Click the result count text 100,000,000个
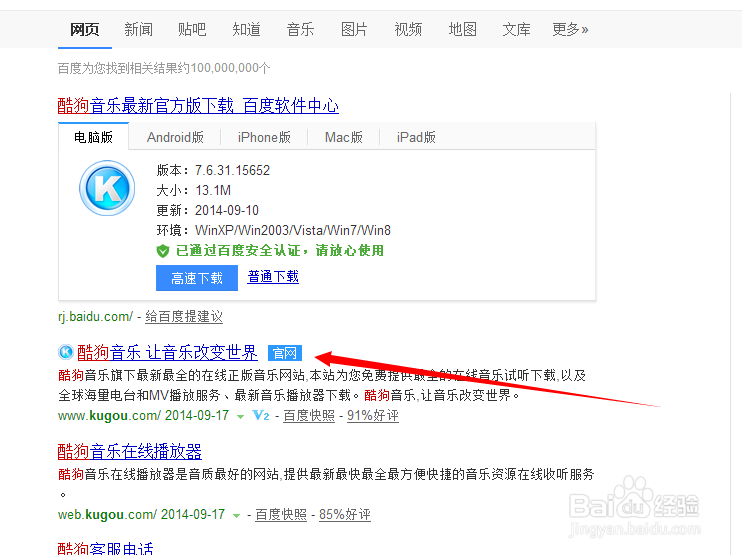 point(230,68)
